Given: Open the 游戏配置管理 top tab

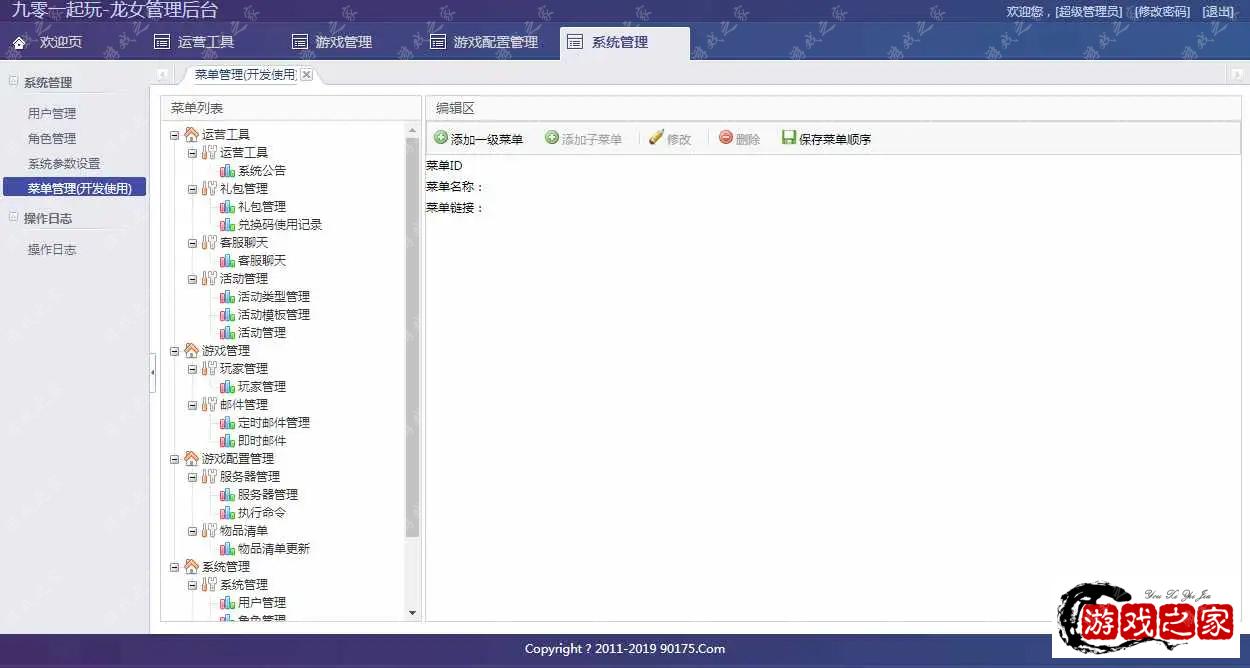Looking at the screenshot, I should [x=484, y=43].
